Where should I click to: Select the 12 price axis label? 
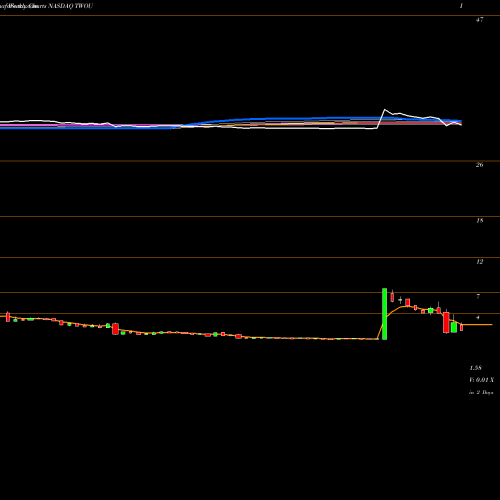click(x=479, y=262)
